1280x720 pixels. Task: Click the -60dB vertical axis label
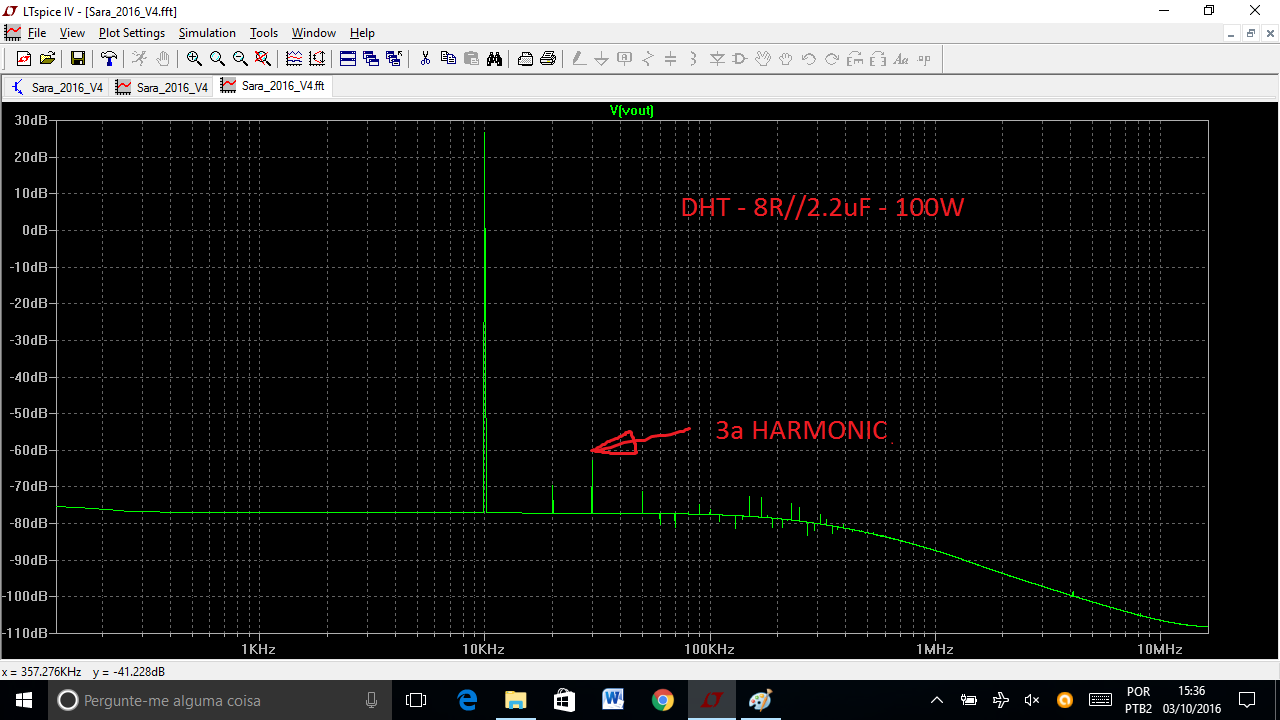tap(27, 450)
